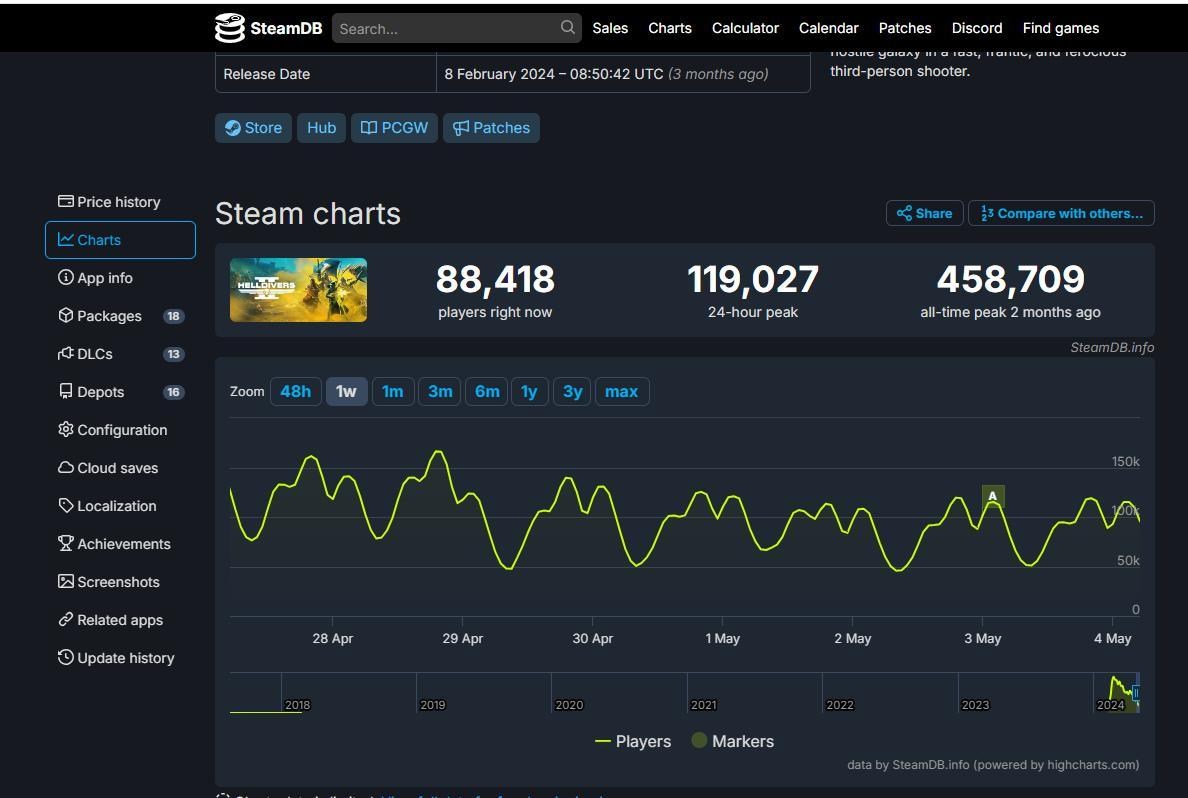This screenshot has height=798, width=1188.
Task: Click the SteamDB logo icon
Action: pyautogui.click(x=230, y=28)
